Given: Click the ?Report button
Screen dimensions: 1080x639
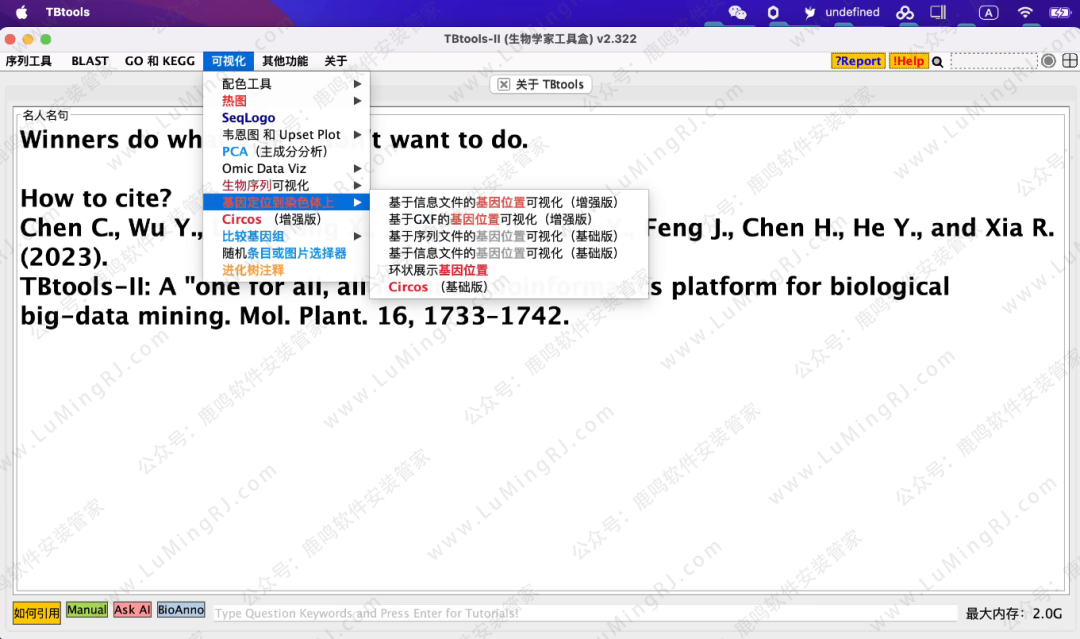Looking at the screenshot, I should coord(857,61).
